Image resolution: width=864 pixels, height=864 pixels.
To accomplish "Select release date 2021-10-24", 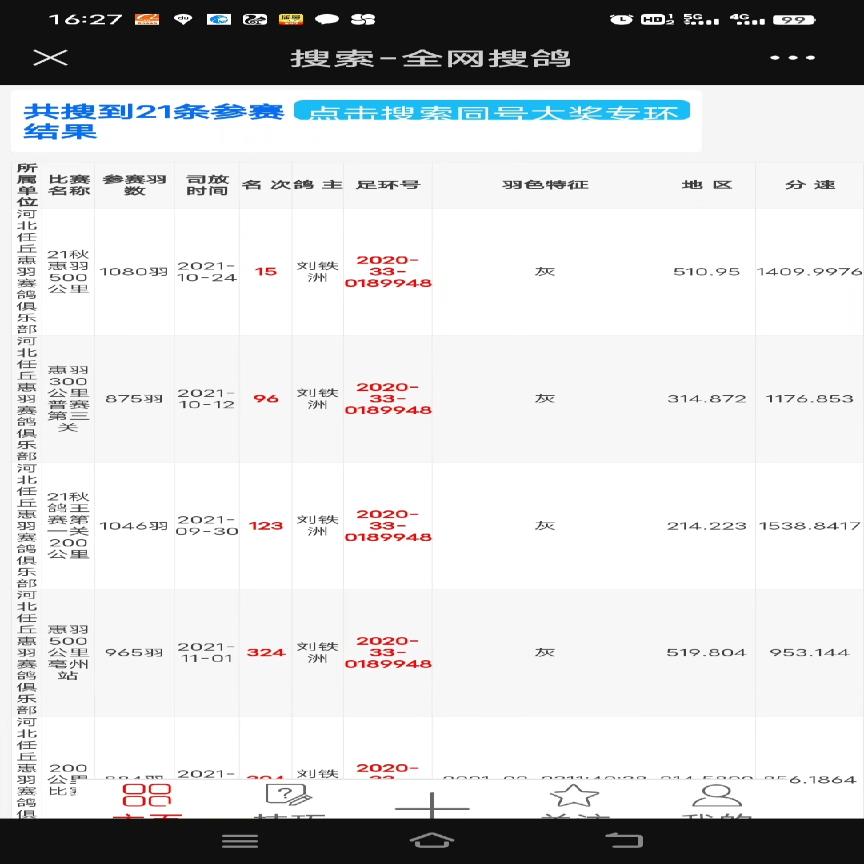I will [207, 272].
